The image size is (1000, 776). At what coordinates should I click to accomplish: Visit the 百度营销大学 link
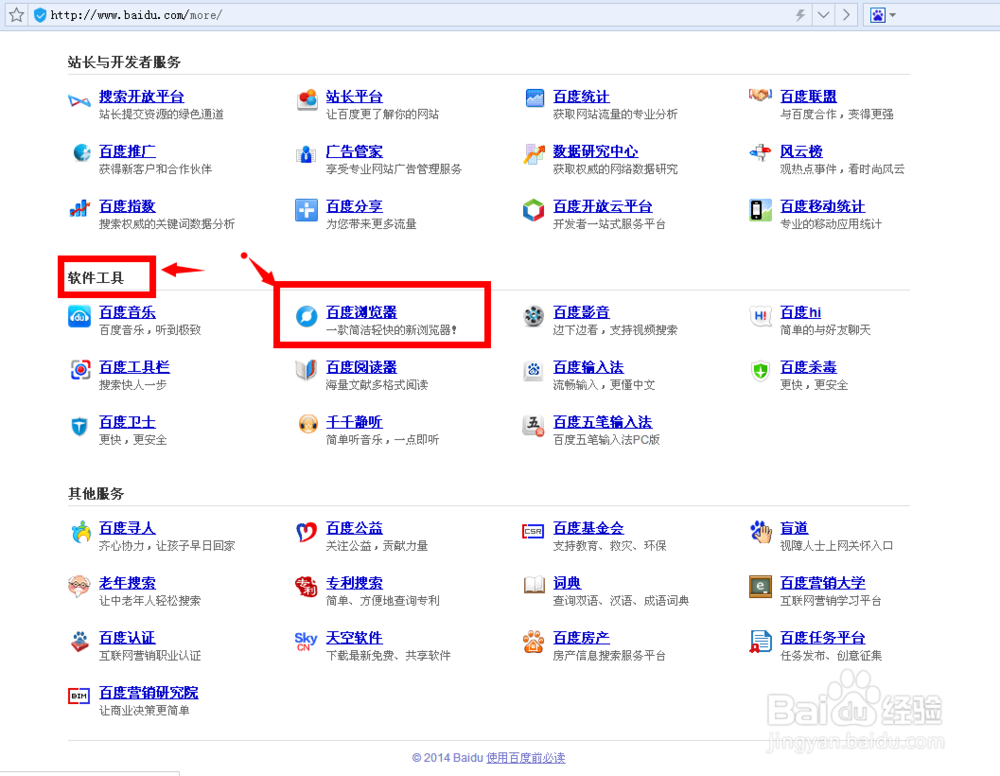(822, 583)
